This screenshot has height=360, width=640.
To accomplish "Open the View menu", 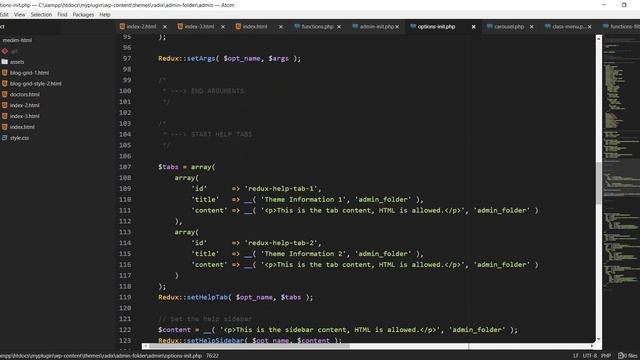I will tap(20, 14).
